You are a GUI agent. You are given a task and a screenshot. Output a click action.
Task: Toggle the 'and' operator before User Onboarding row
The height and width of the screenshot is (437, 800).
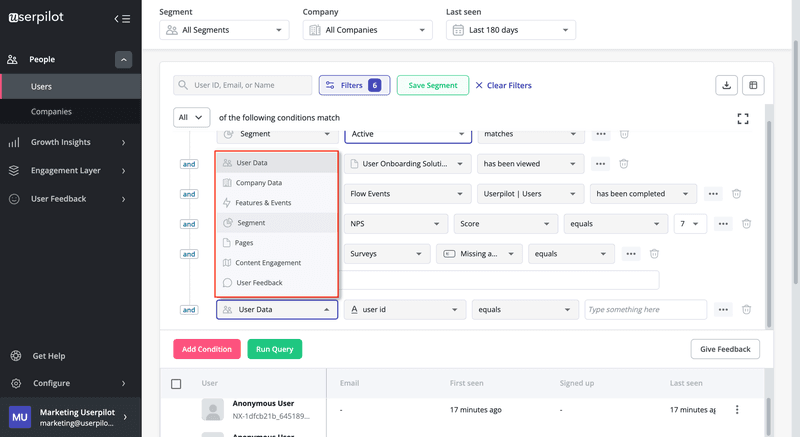(x=189, y=164)
